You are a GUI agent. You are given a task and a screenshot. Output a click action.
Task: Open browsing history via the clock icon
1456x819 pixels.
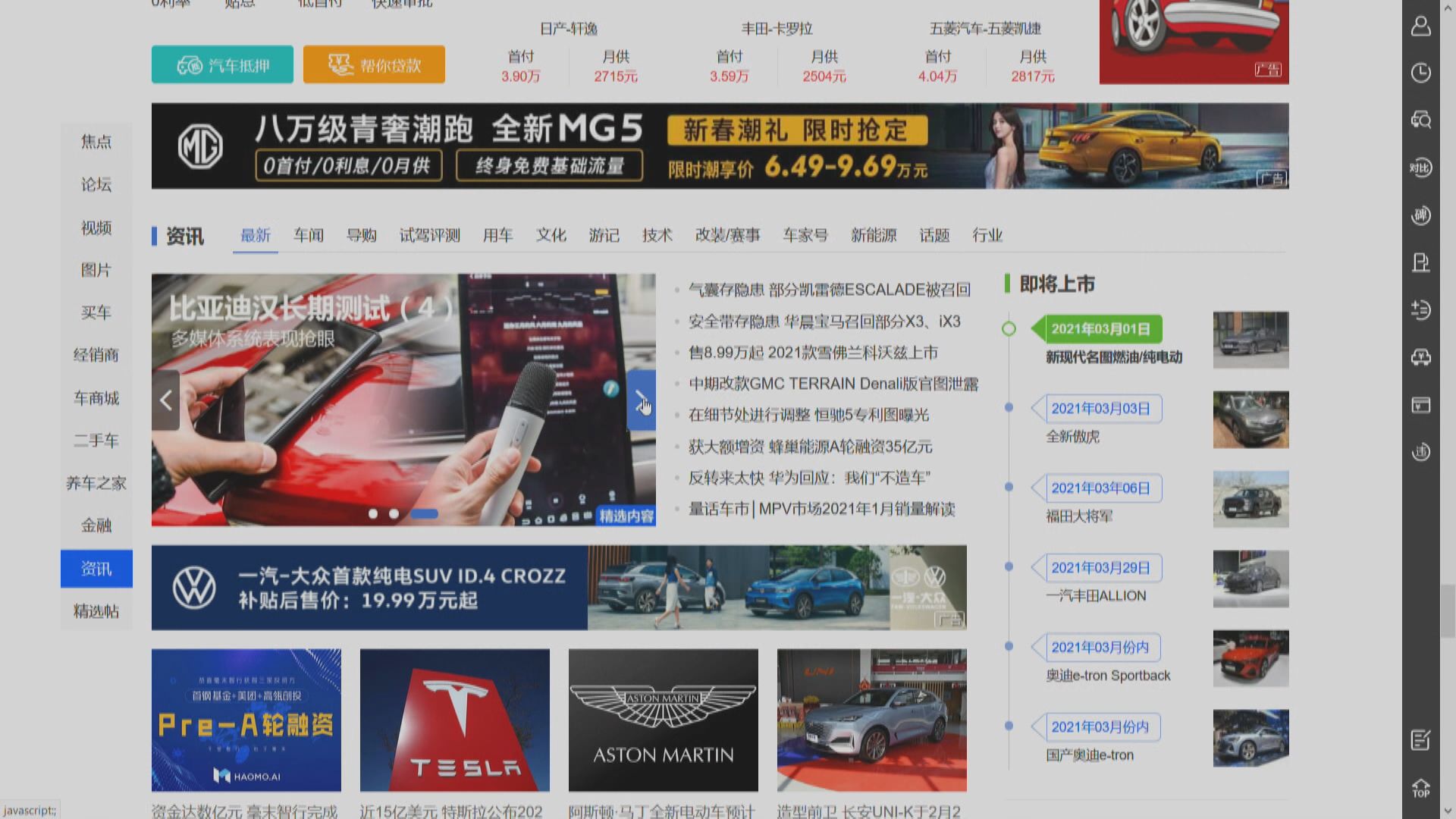(x=1422, y=73)
